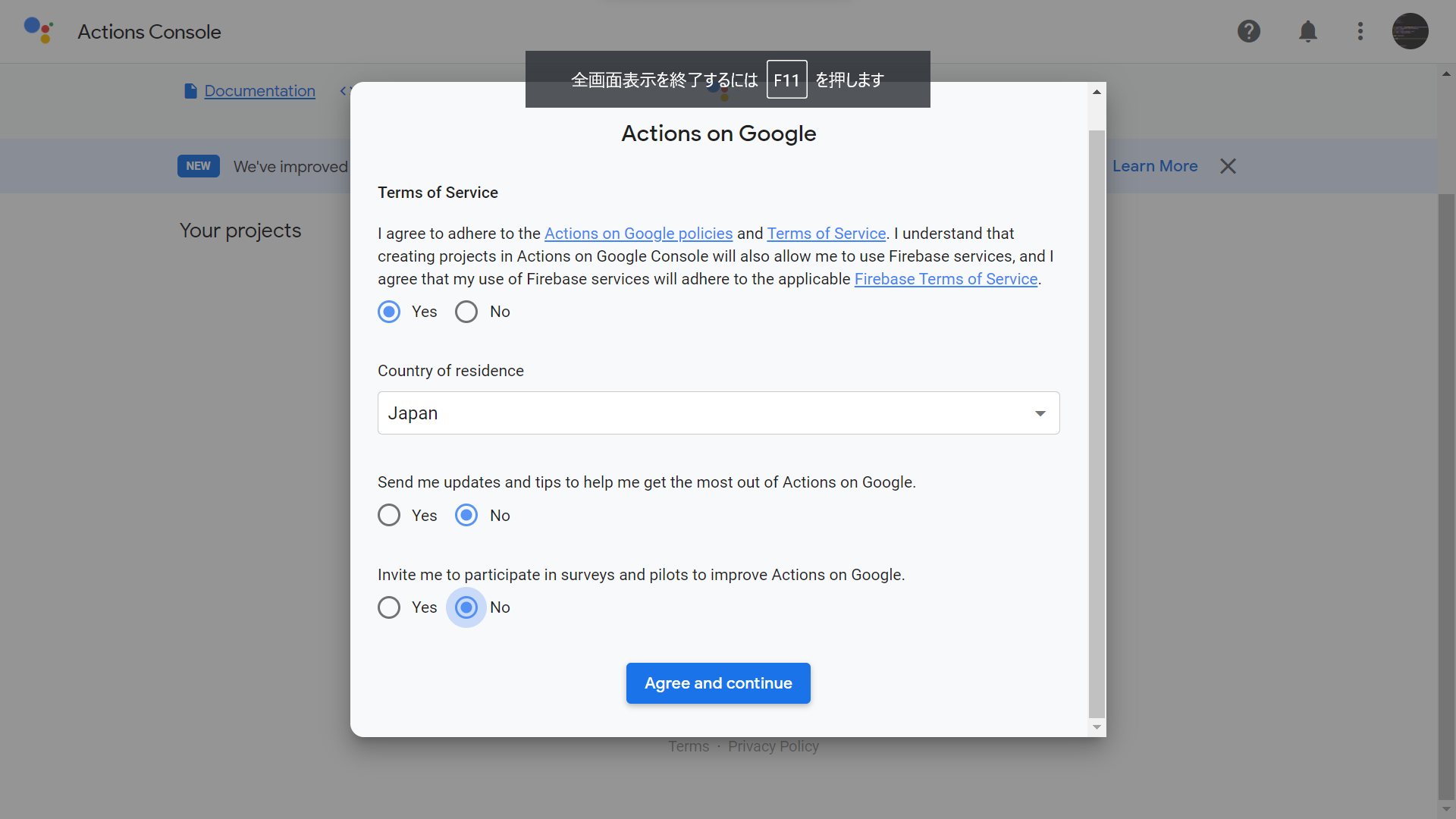Select Yes for updates and tips
Image resolution: width=1456 pixels, height=819 pixels.
[x=389, y=516]
